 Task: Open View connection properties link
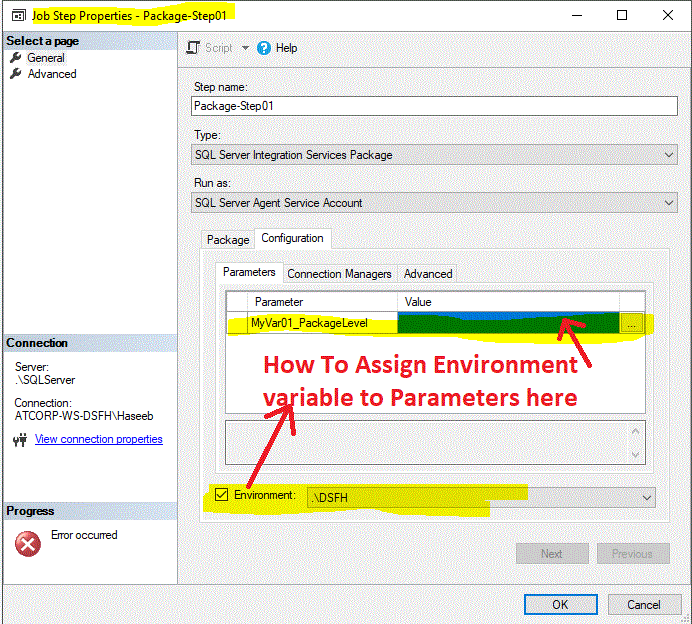point(99,439)
